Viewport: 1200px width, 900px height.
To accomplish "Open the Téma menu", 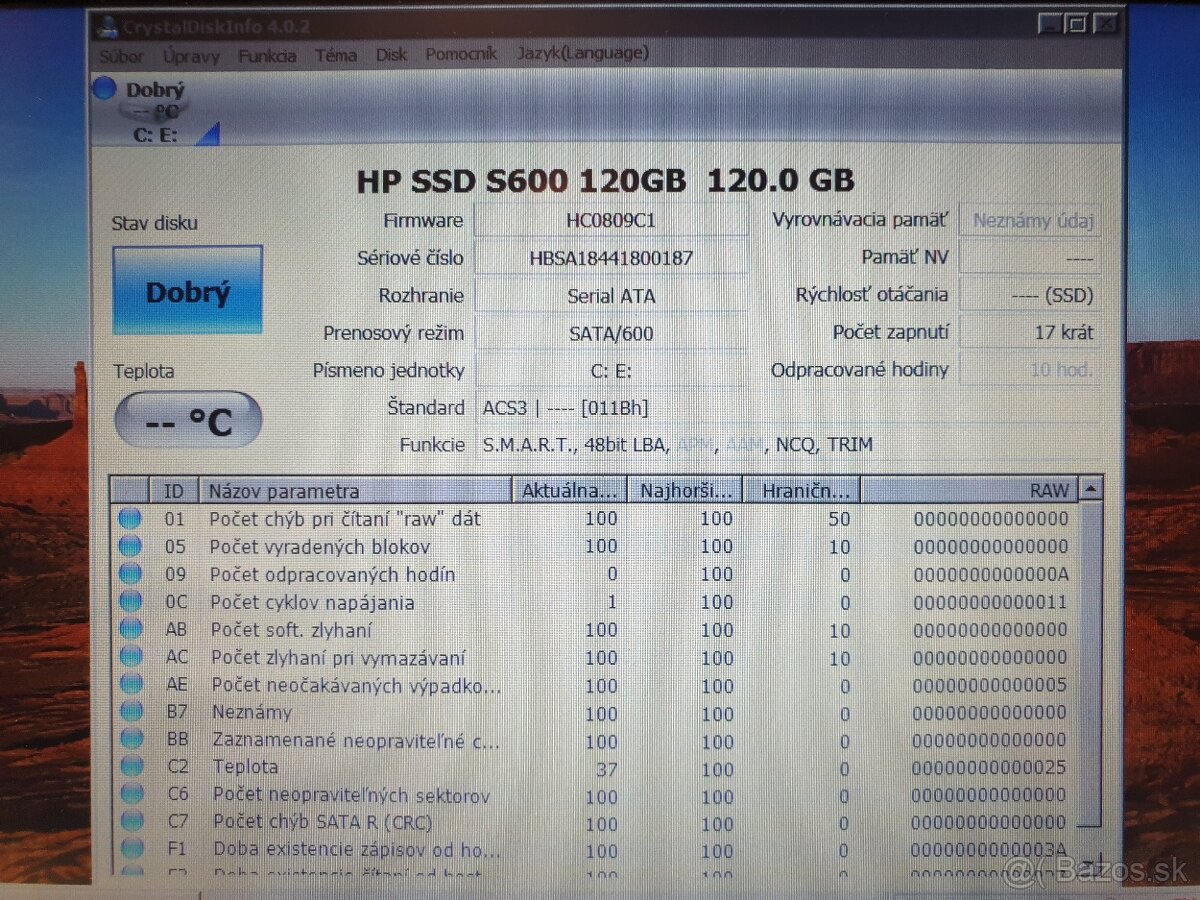I will point(336,56).
